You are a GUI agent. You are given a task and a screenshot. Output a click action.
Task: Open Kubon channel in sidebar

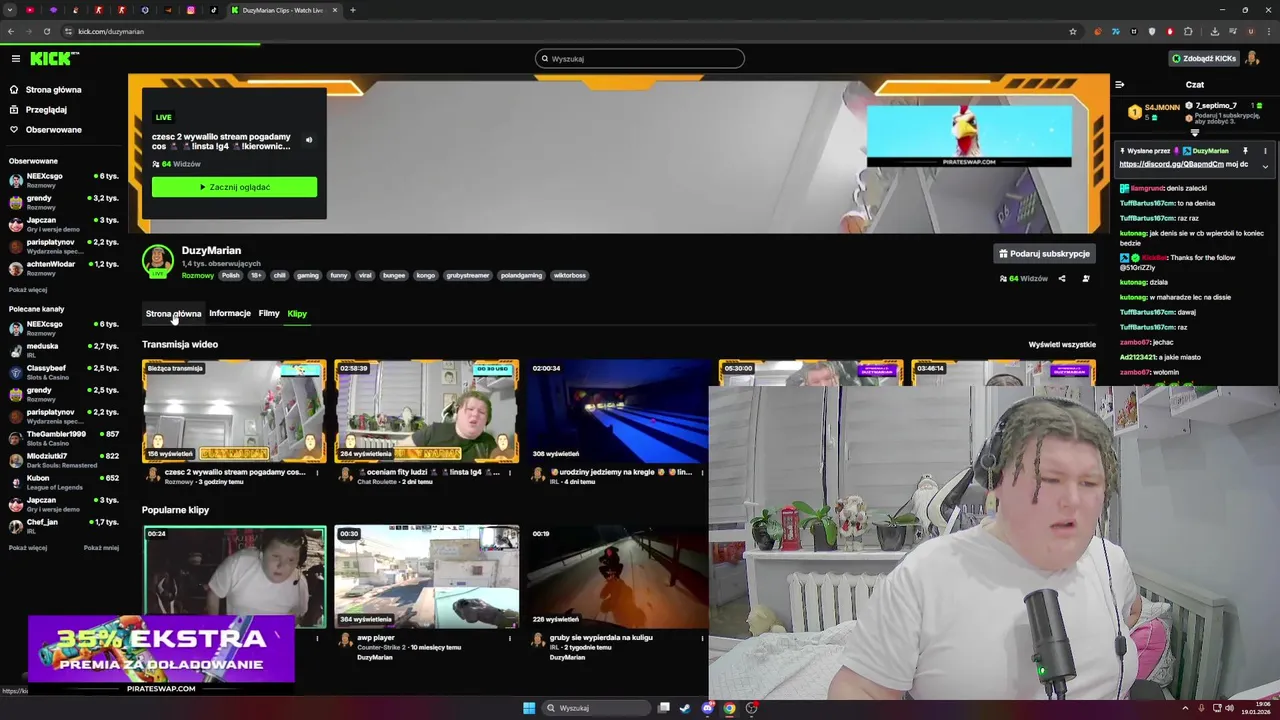64,482
